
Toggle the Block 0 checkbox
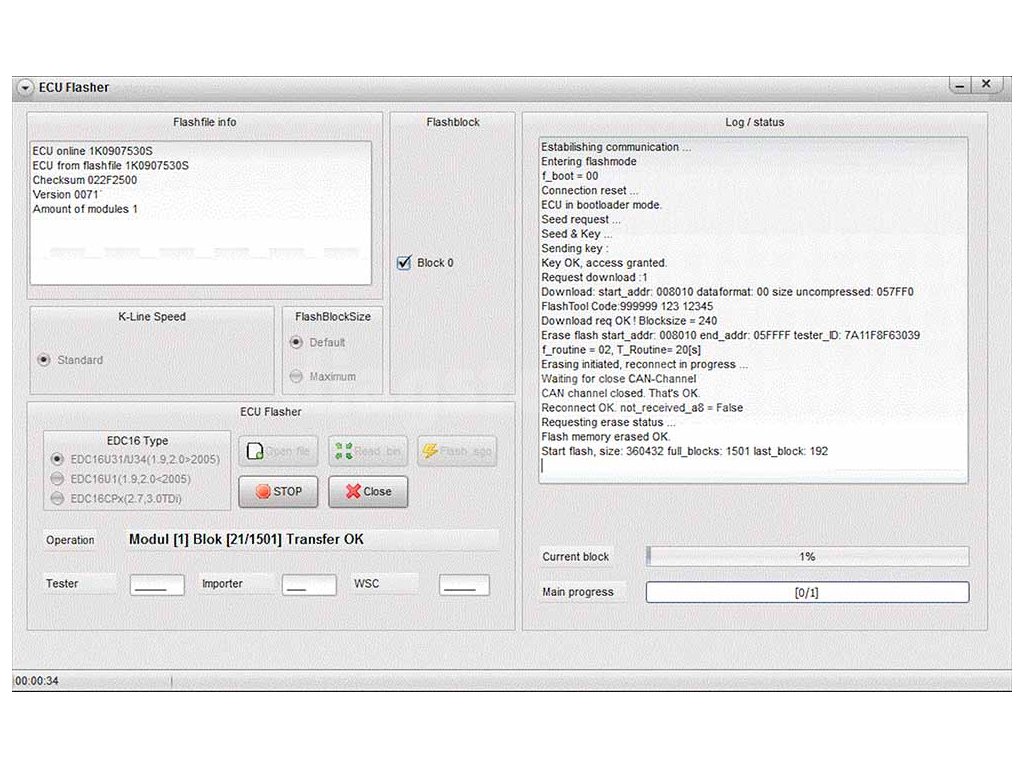[x=404, y=263]
